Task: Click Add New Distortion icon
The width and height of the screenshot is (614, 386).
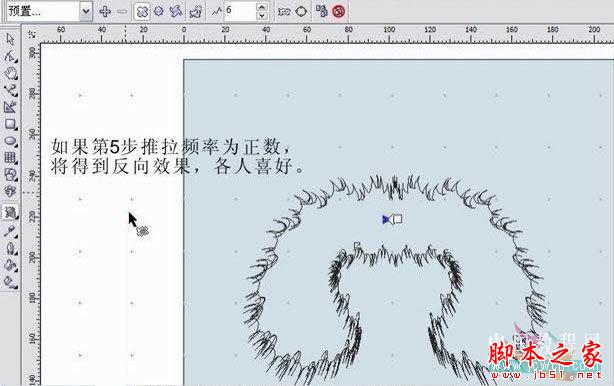Action: tap(195, 12)
